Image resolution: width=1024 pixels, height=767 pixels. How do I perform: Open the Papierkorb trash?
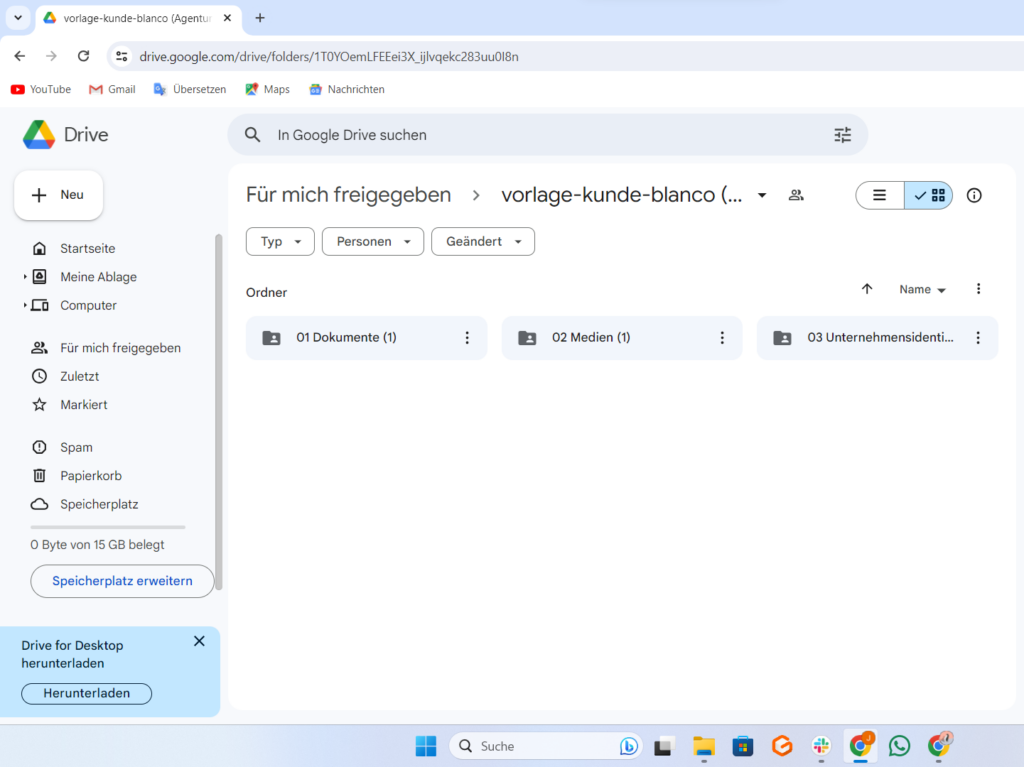coord(90,476)
